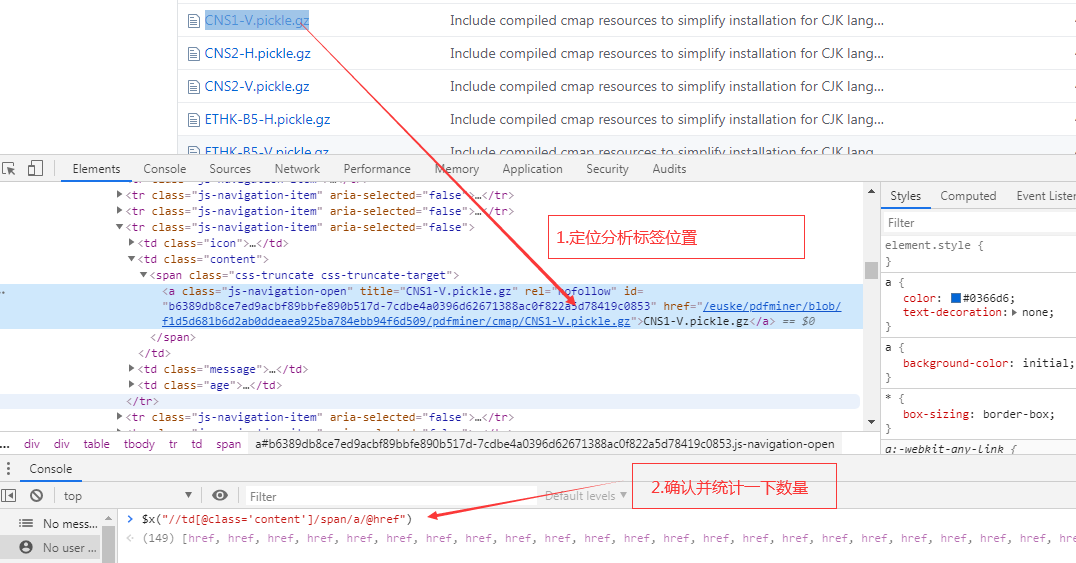Click the live expression eye icon

tap(220, 496)
